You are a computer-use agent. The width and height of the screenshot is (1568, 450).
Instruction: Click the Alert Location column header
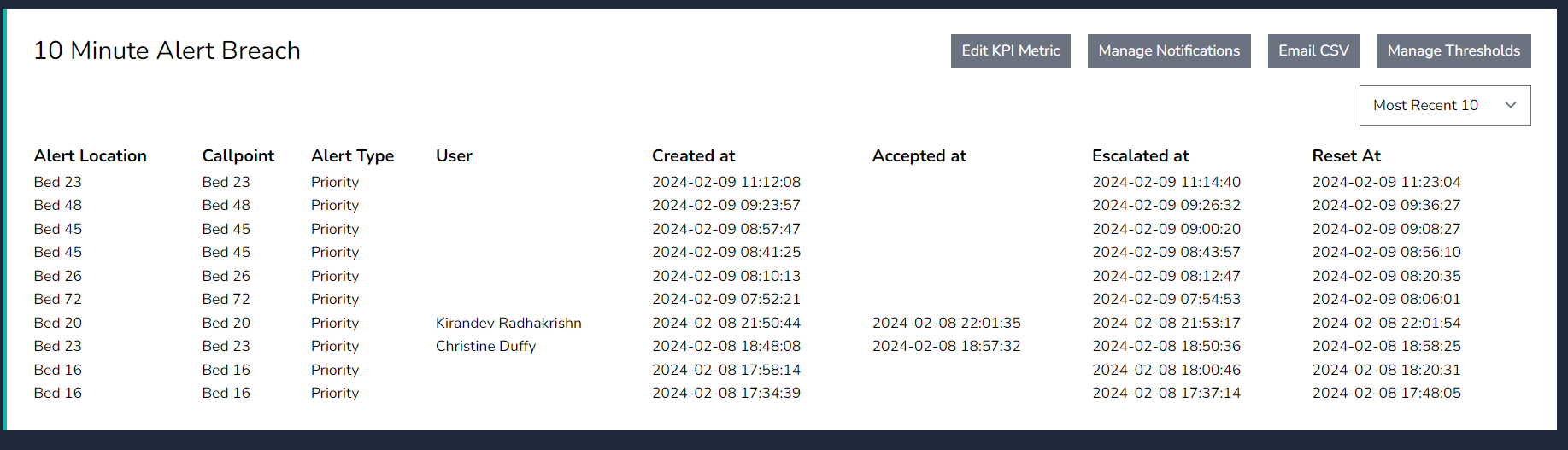tap(90, 155)
